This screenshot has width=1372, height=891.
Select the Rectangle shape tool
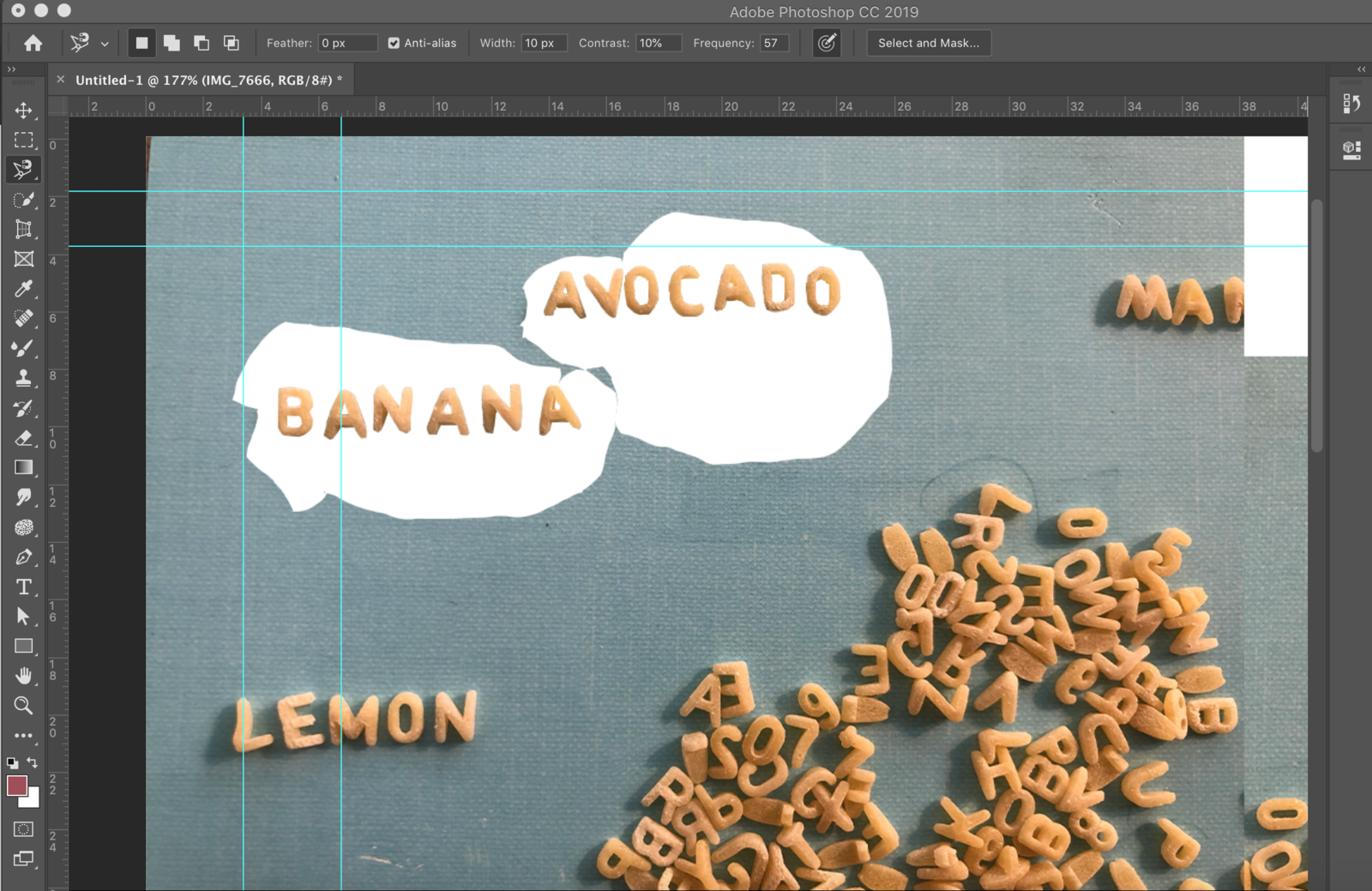click(x=24, y=646)
